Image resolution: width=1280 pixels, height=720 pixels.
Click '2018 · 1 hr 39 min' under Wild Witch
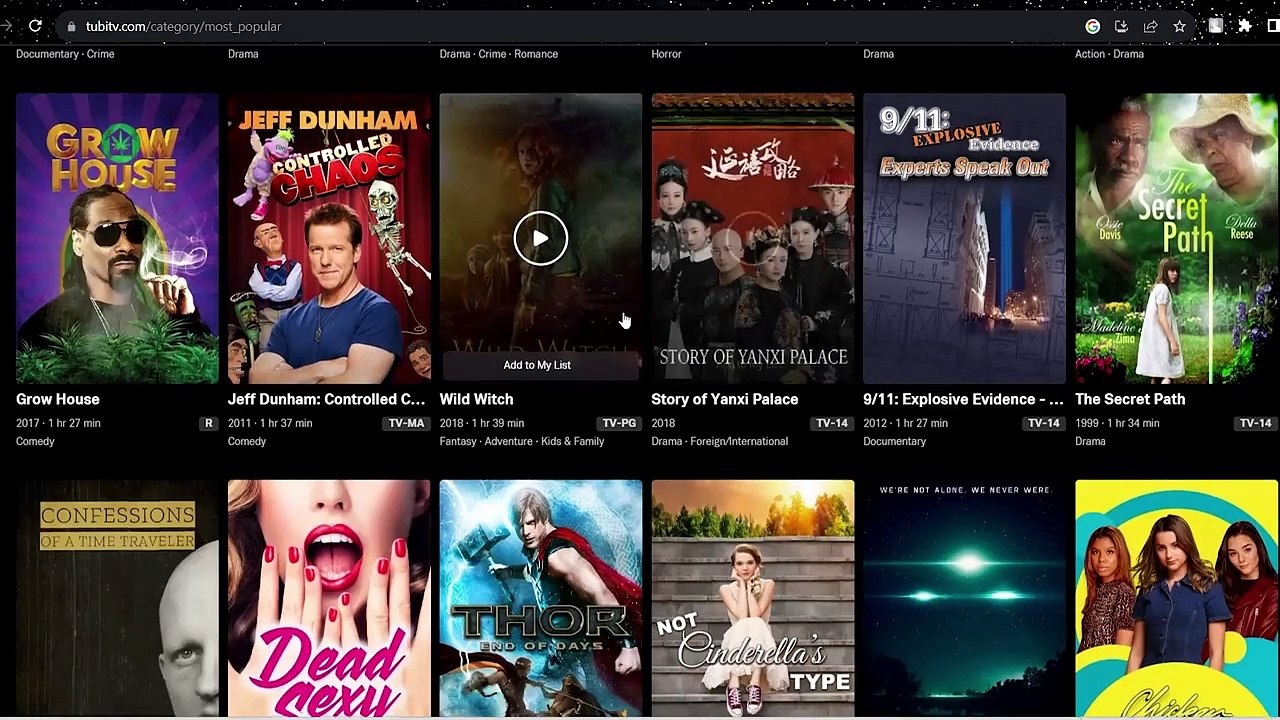point(482,423)
